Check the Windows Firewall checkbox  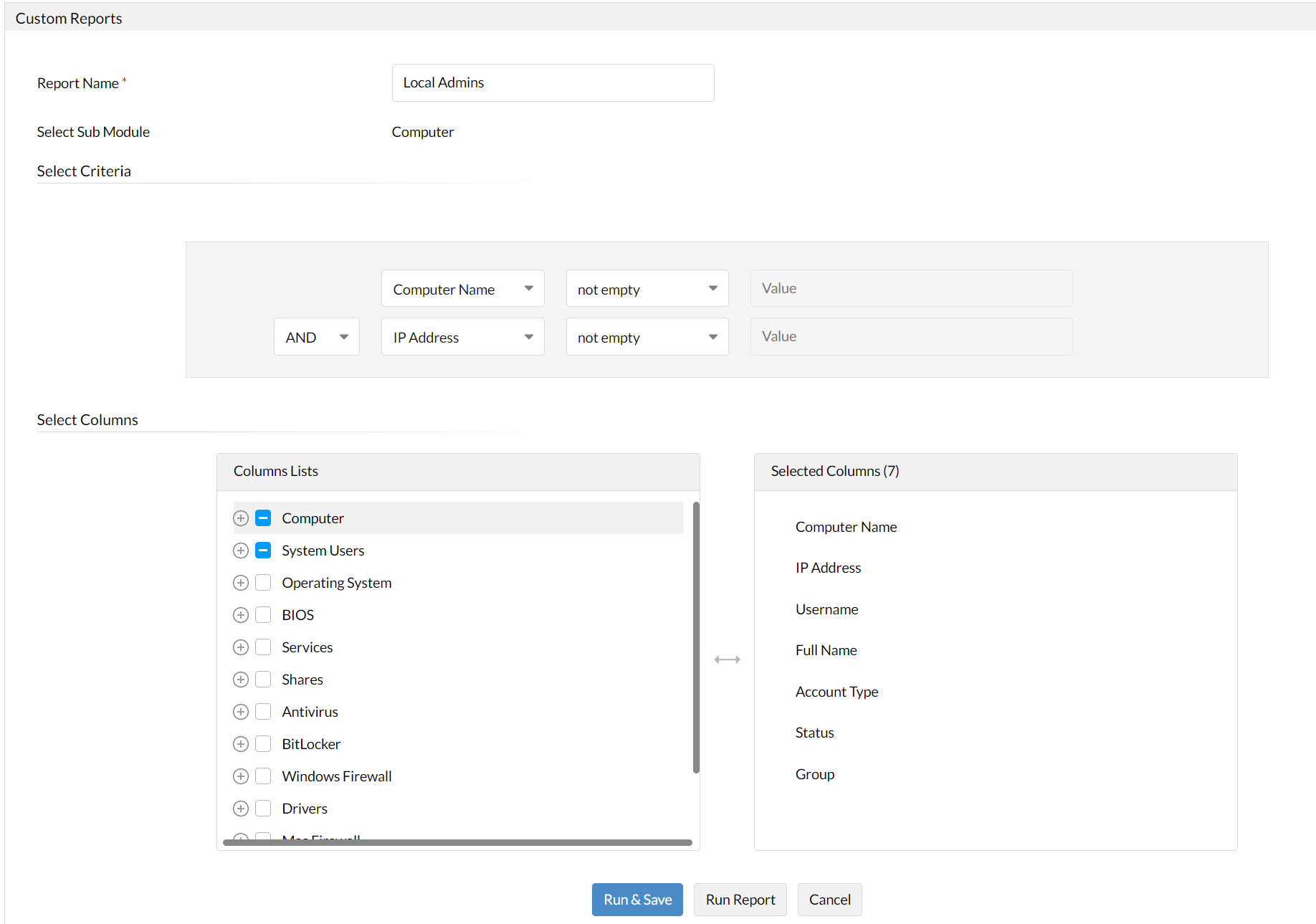tap(263, 776)
